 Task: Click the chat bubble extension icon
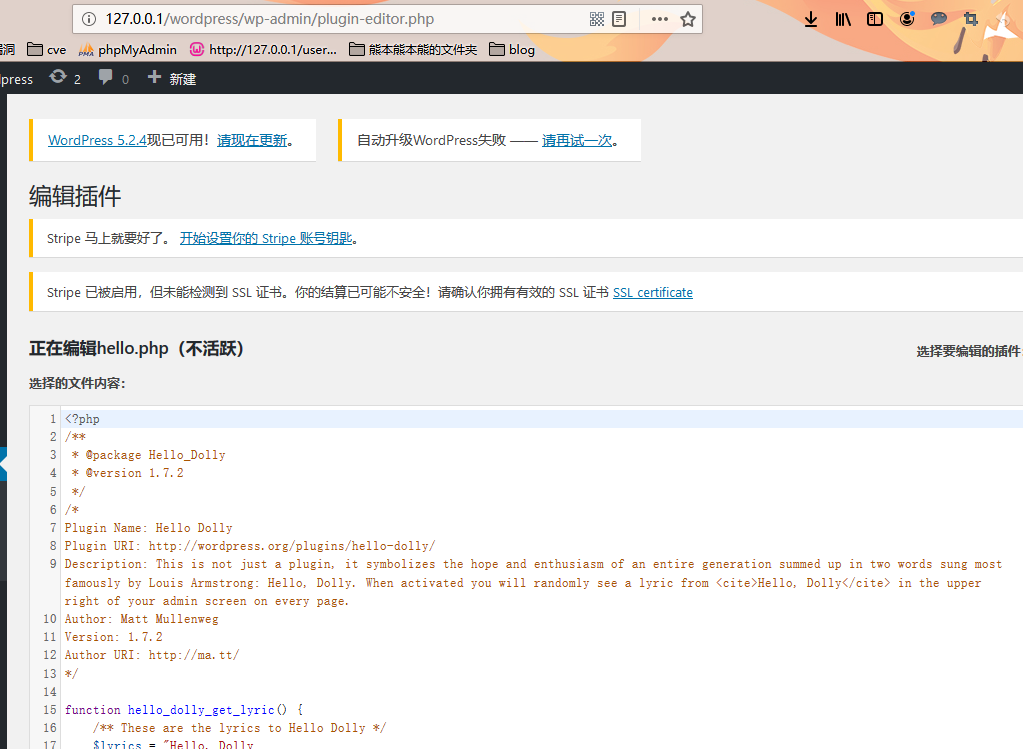(939, 18)
